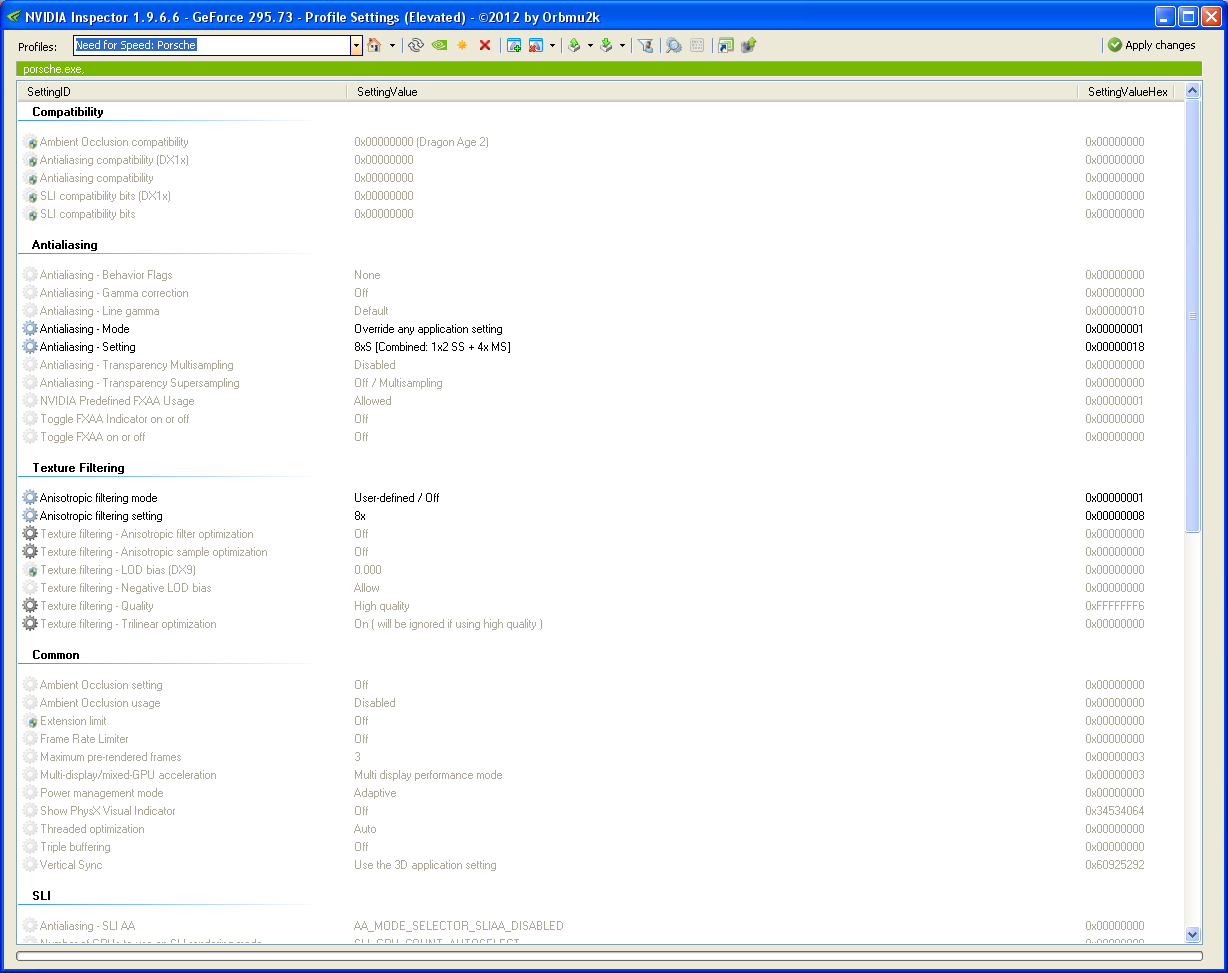Open the dropdown beside remove application icon
The height and width of the screenshot is (973, 1228).
[552, 45]
